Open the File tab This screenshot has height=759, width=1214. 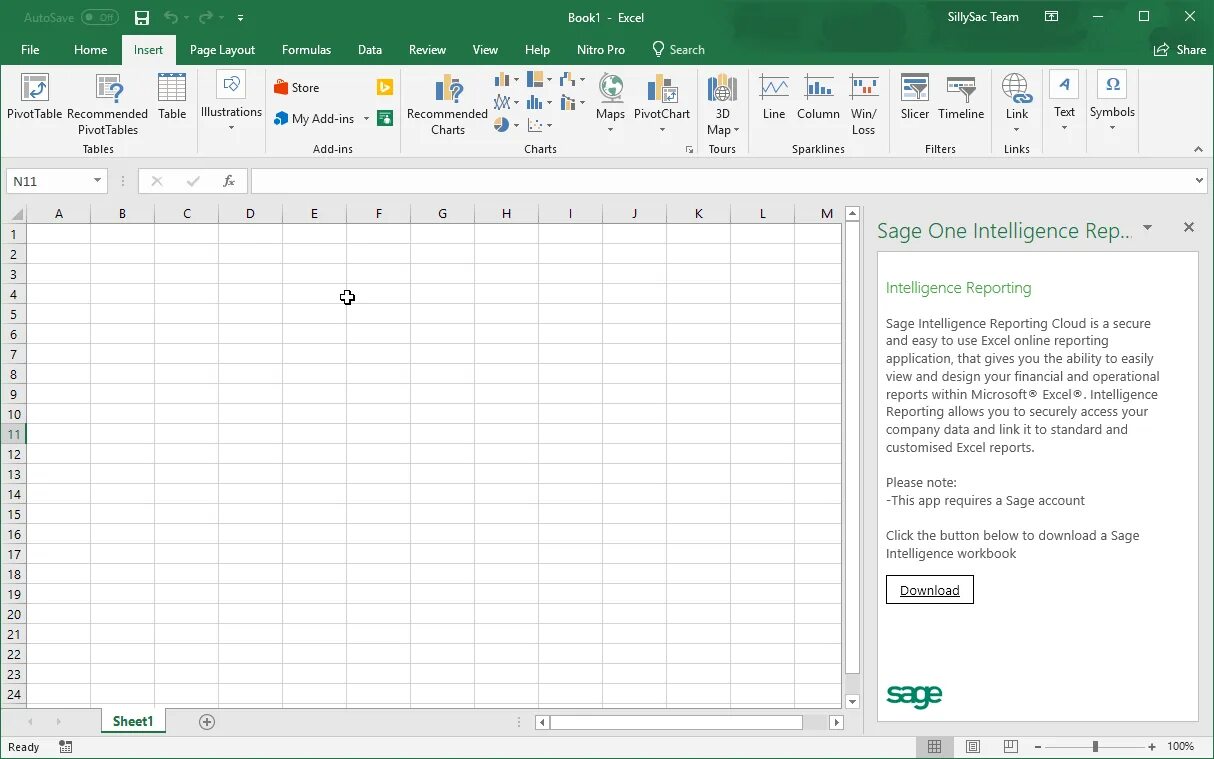pos(30,50)
